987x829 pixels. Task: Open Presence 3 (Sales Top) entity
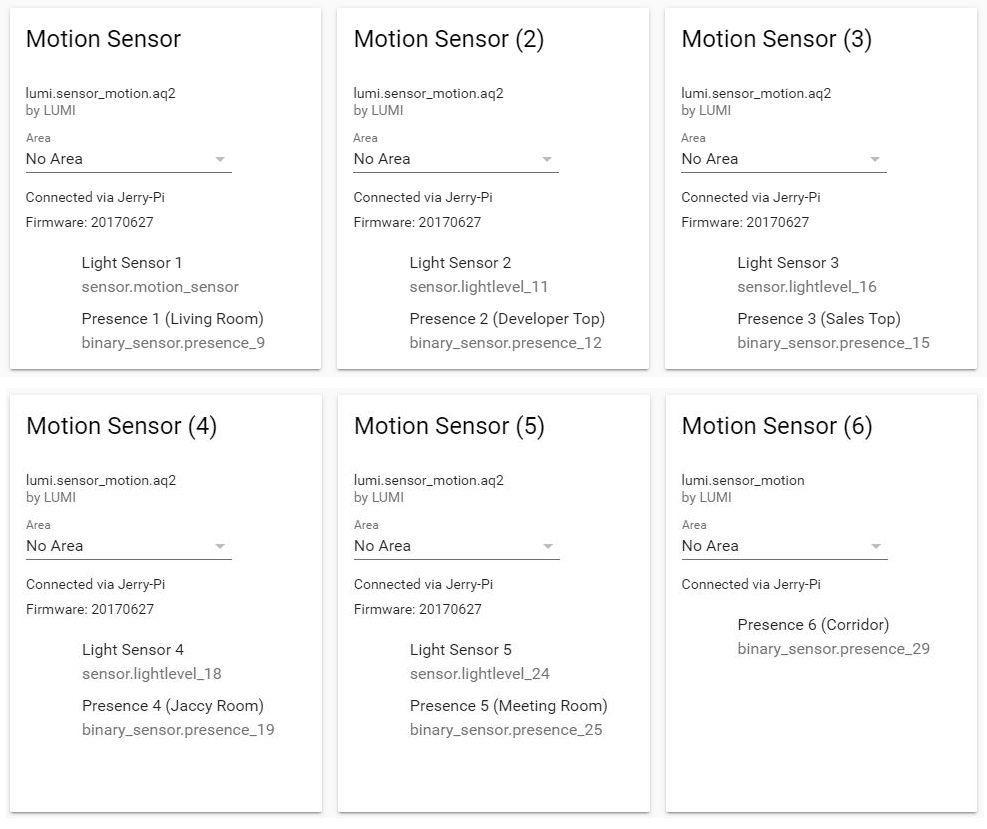coord(825,319)
